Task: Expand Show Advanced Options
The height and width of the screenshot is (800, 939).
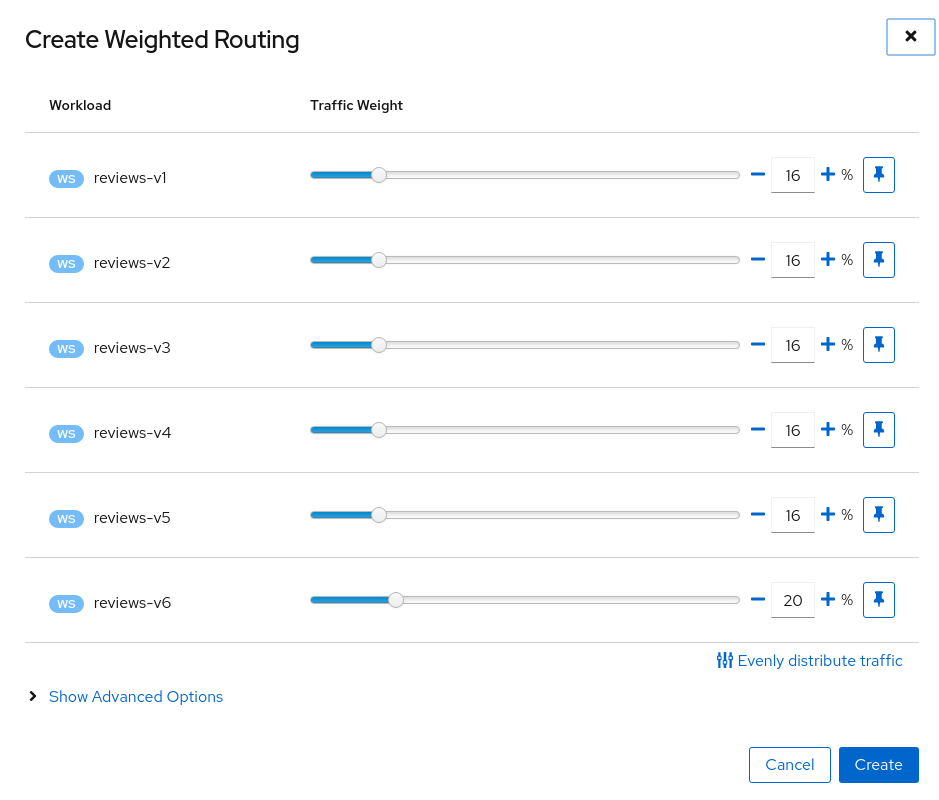Action: 136,696
